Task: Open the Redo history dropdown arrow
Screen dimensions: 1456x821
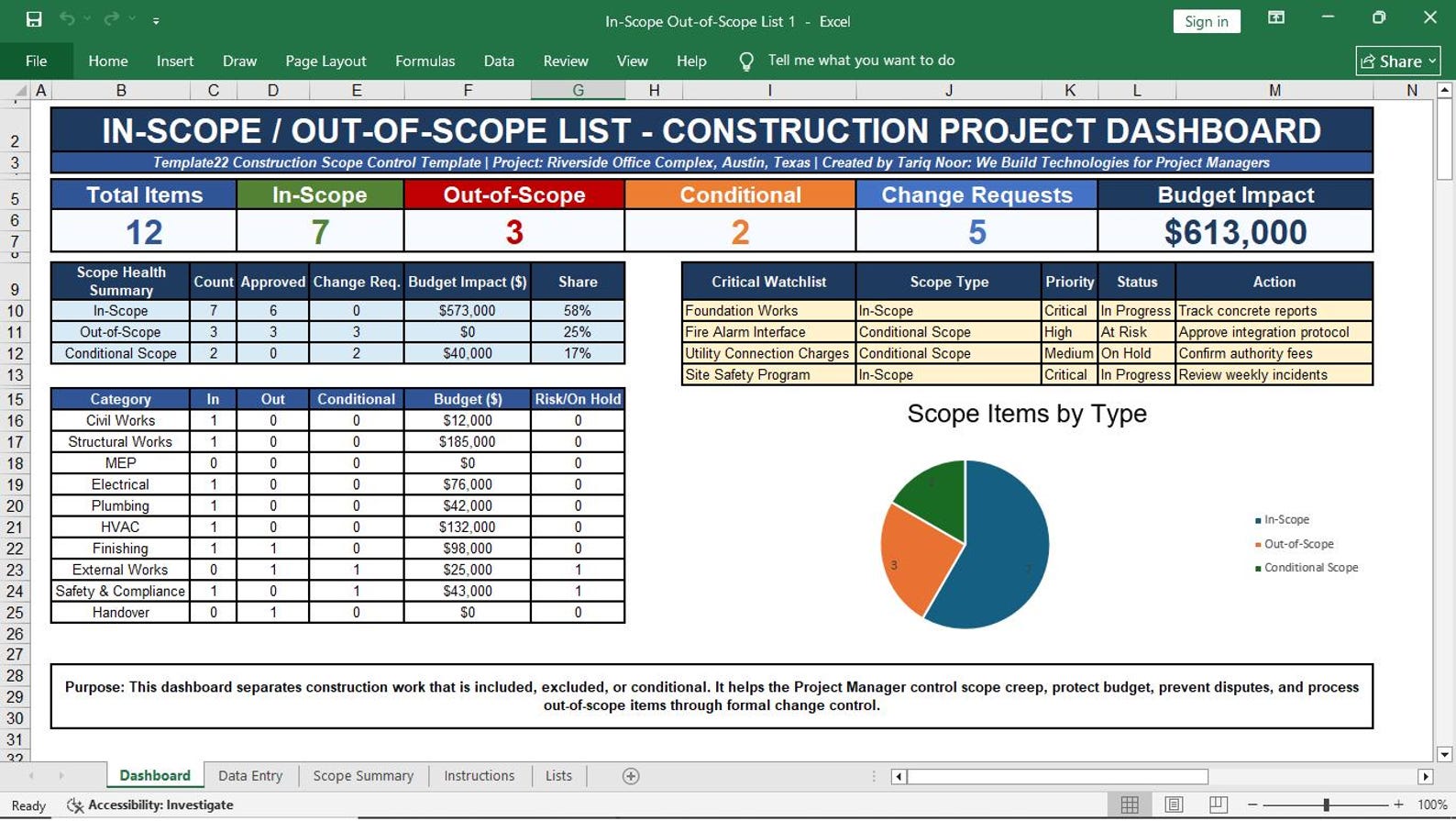Action: click(132, 19)
